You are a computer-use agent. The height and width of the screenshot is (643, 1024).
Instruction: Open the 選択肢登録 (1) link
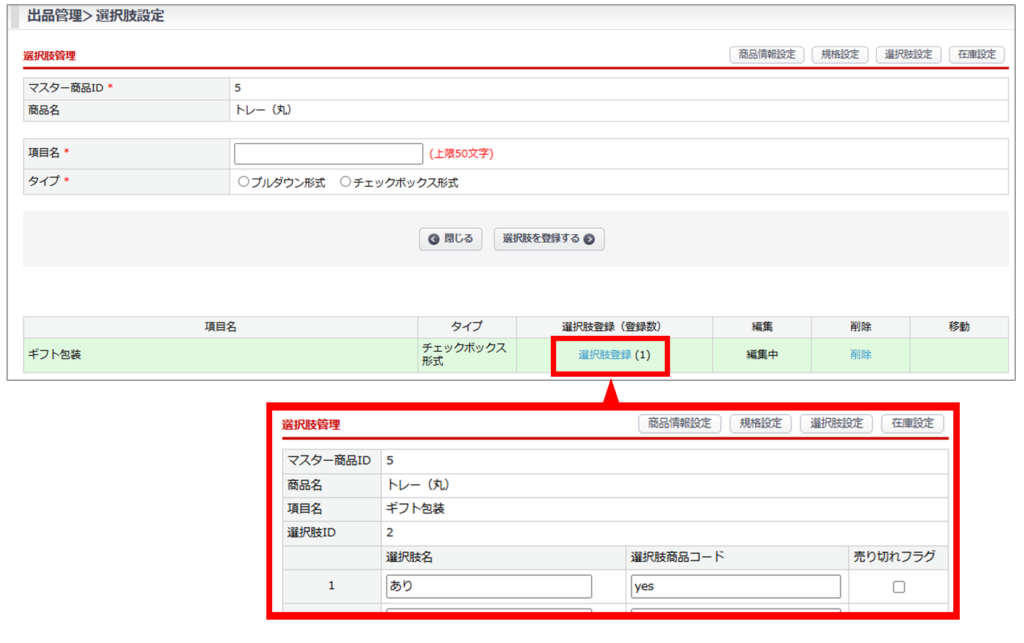[605, 355]
